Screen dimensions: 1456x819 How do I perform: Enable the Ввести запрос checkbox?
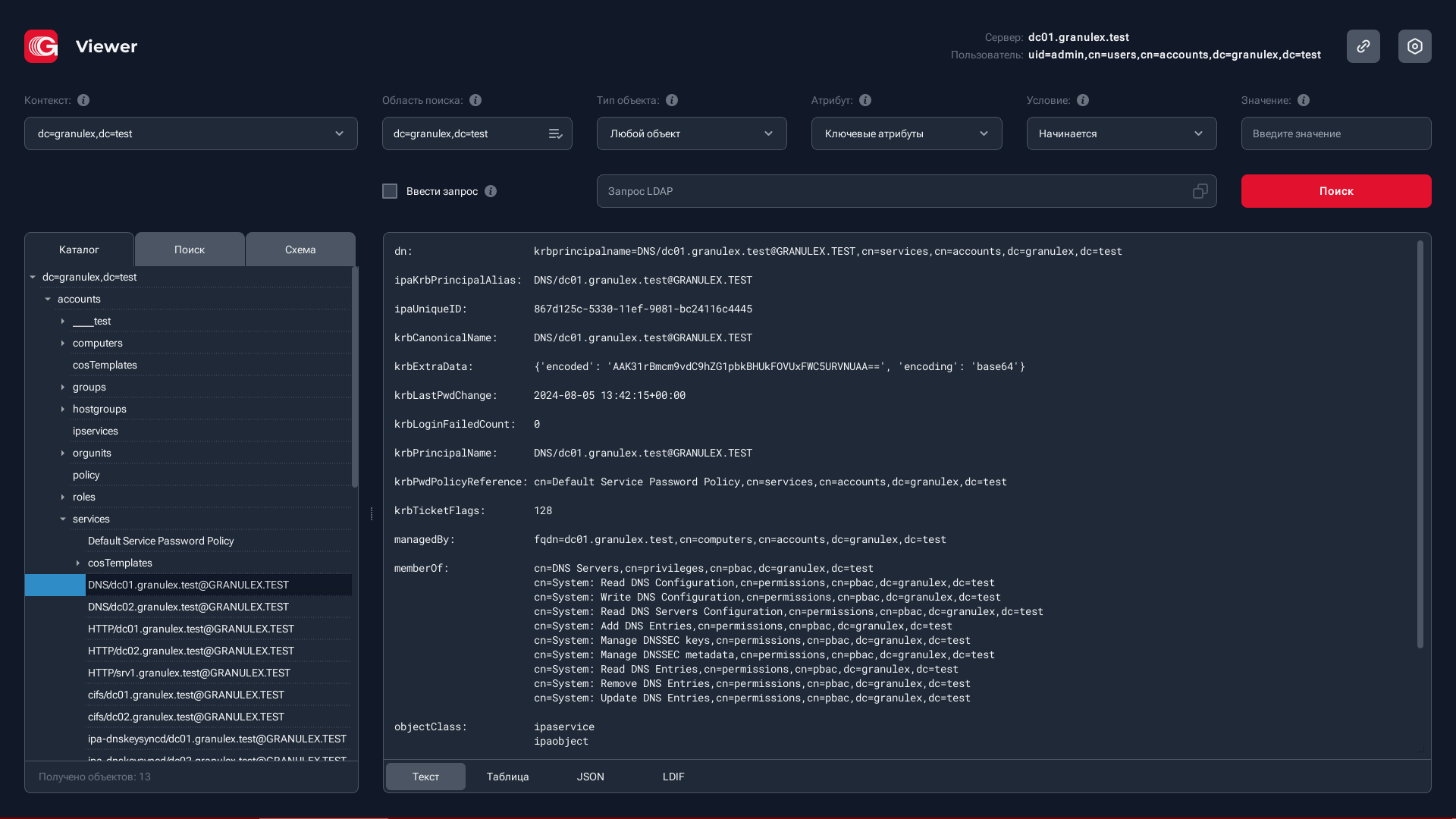tap(390, 191)
